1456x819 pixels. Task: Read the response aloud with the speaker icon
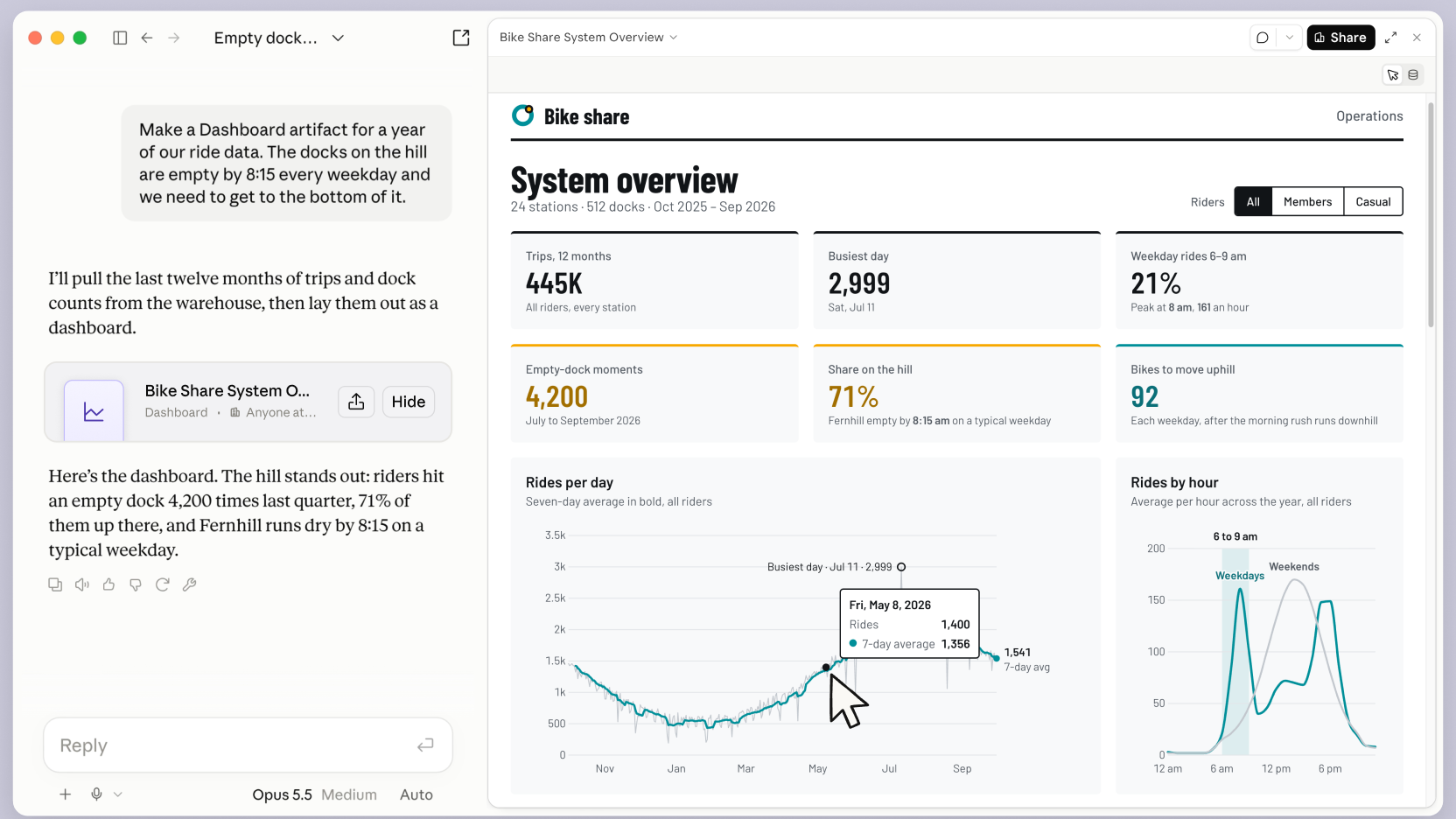click(82, 584)
